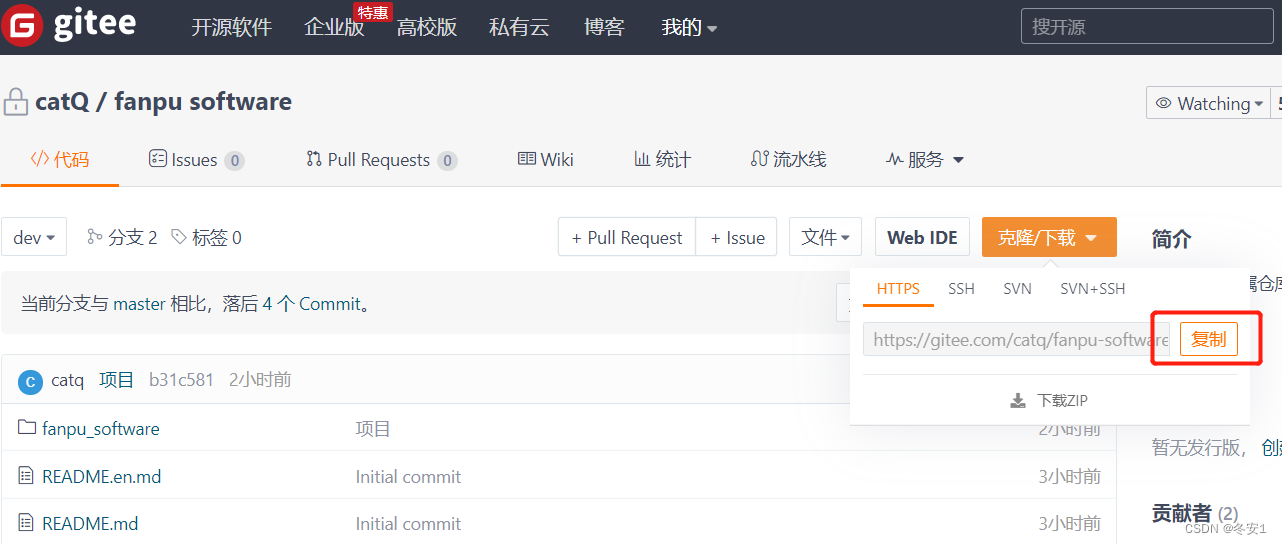Click the README.en.md file icon

(27, 476)
